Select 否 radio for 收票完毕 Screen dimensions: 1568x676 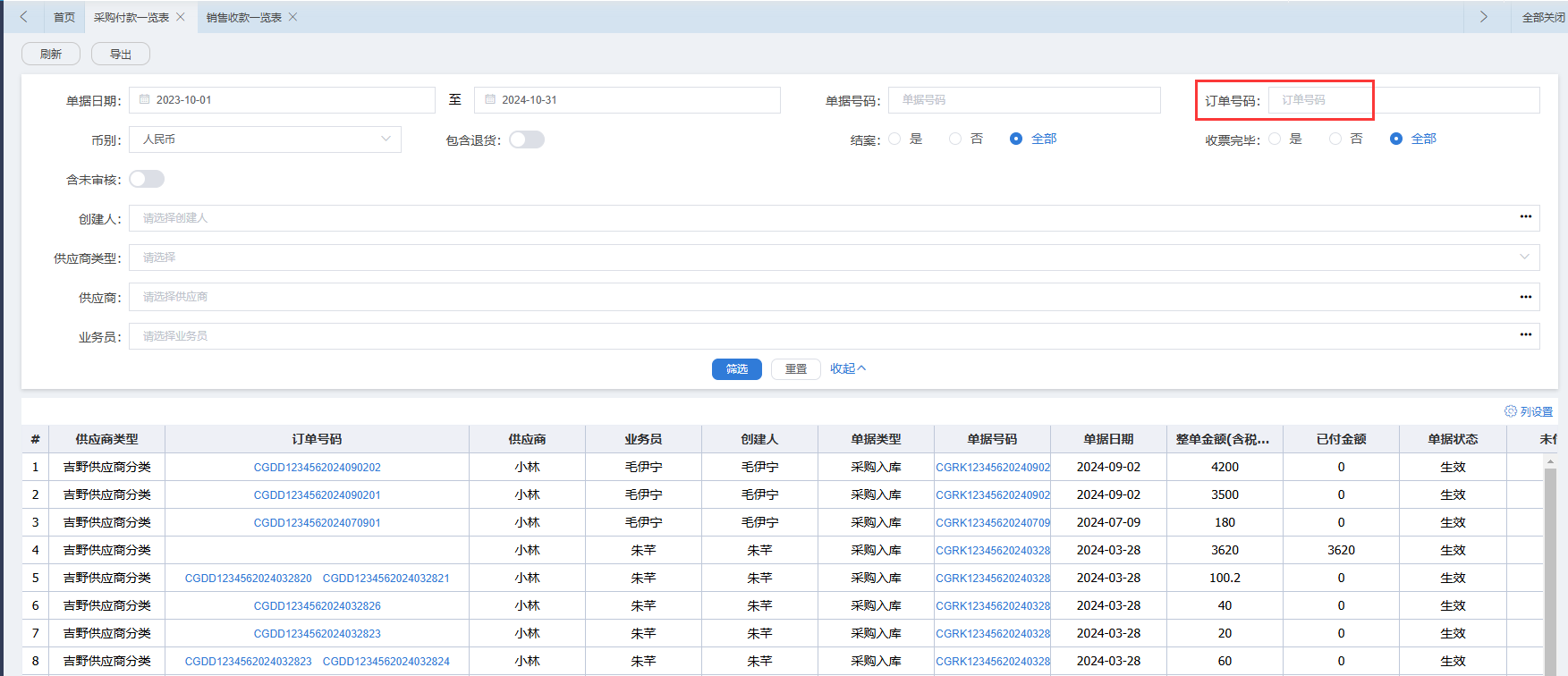click(1335, 139)
